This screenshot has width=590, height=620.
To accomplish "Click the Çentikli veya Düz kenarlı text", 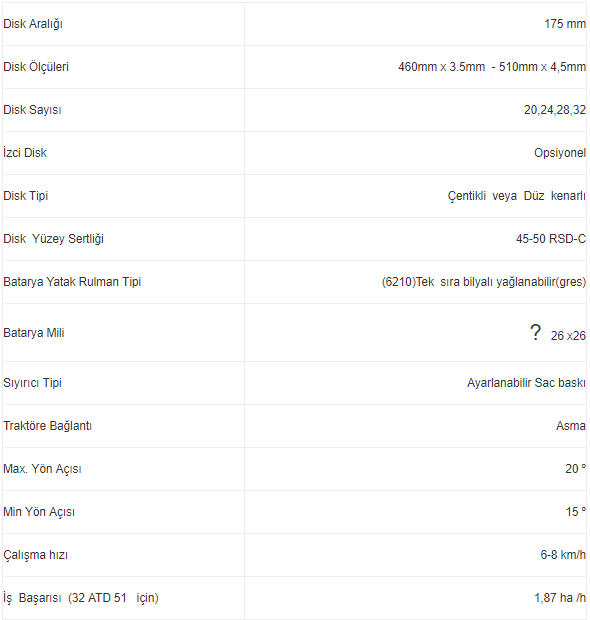I will pos(516,196).
